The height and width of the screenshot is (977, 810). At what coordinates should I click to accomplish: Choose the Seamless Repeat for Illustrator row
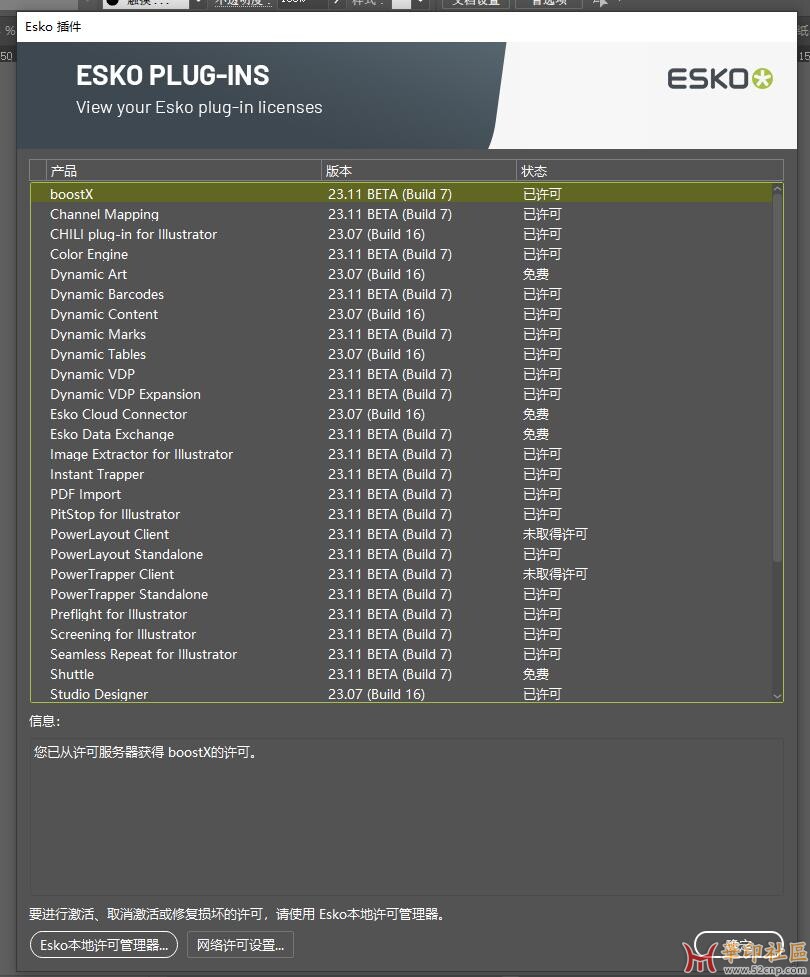(401, 654)
